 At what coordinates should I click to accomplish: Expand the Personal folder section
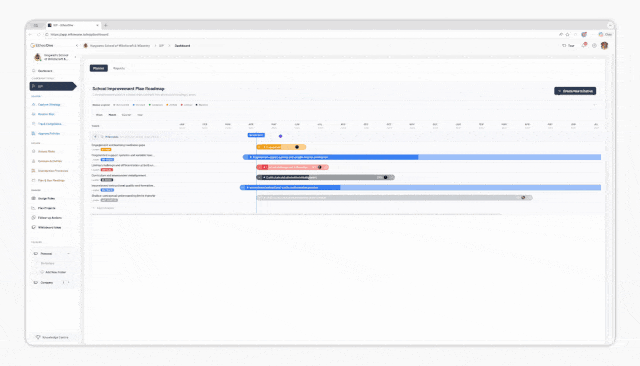click(x=52, y=253)
